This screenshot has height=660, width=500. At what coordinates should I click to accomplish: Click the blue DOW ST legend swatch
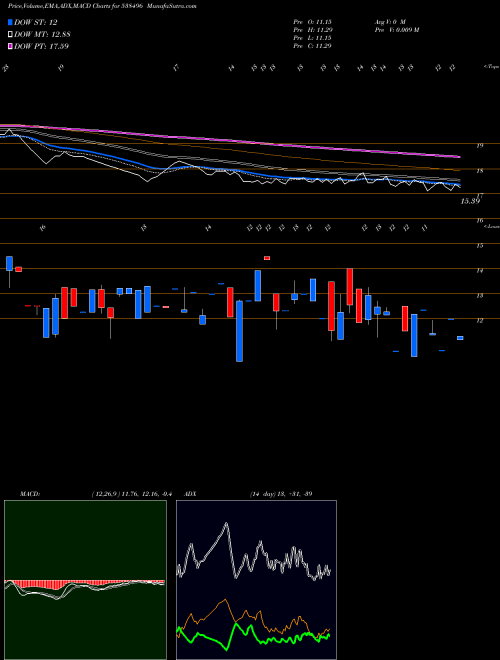coord(11,22)
